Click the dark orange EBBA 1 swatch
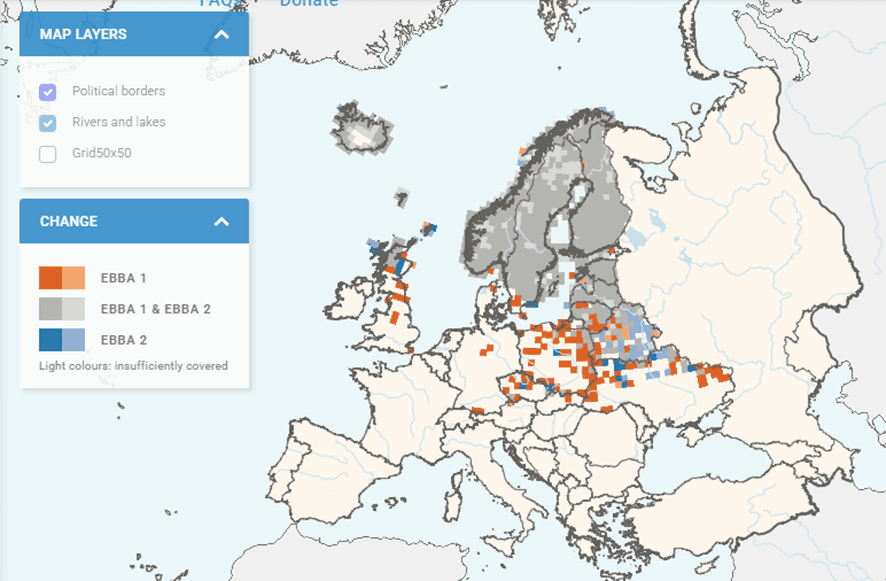Image resolution: width=886 pixels, height=581 pixels. (x=50, y=278)
